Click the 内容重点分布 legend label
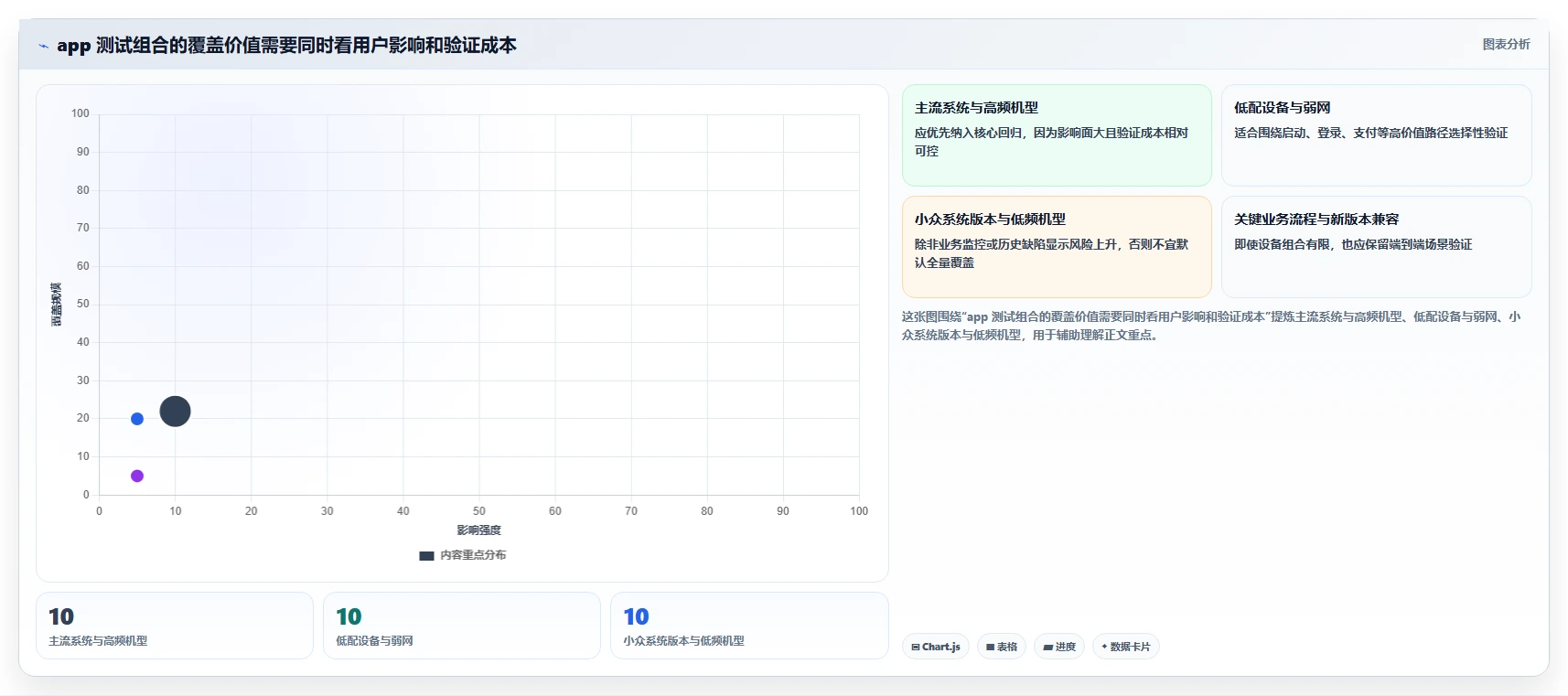Screen dimensions: 1568x696 (473, 555)
